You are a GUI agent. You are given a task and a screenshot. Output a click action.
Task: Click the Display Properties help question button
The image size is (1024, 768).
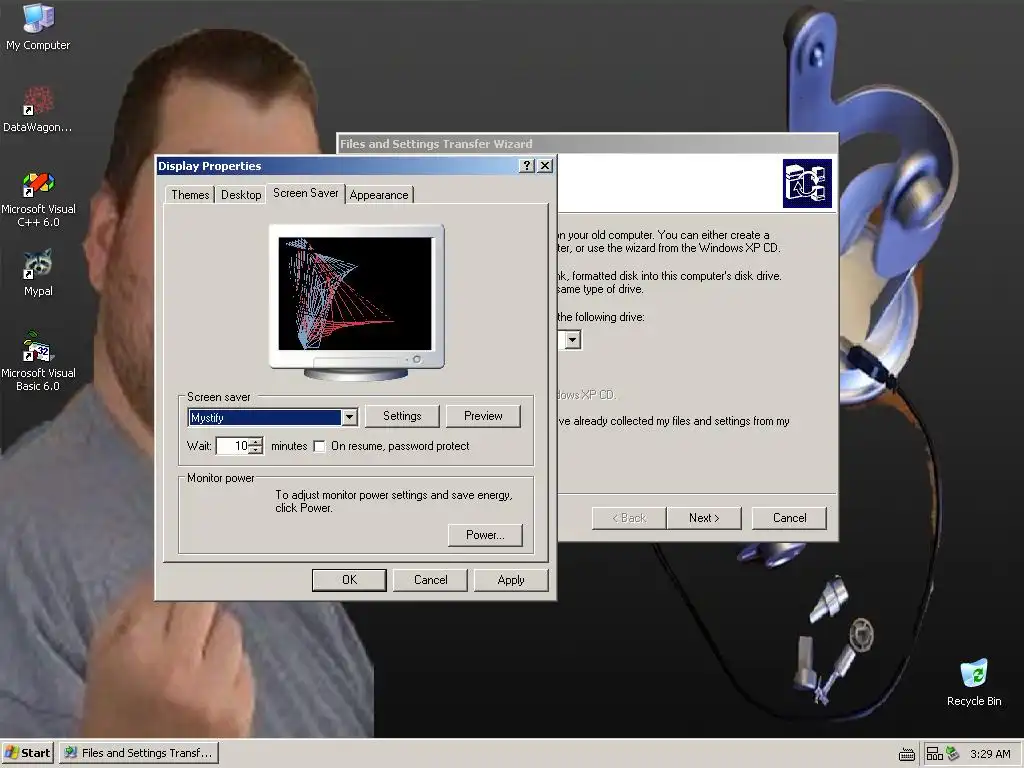[x=526, y=166]
